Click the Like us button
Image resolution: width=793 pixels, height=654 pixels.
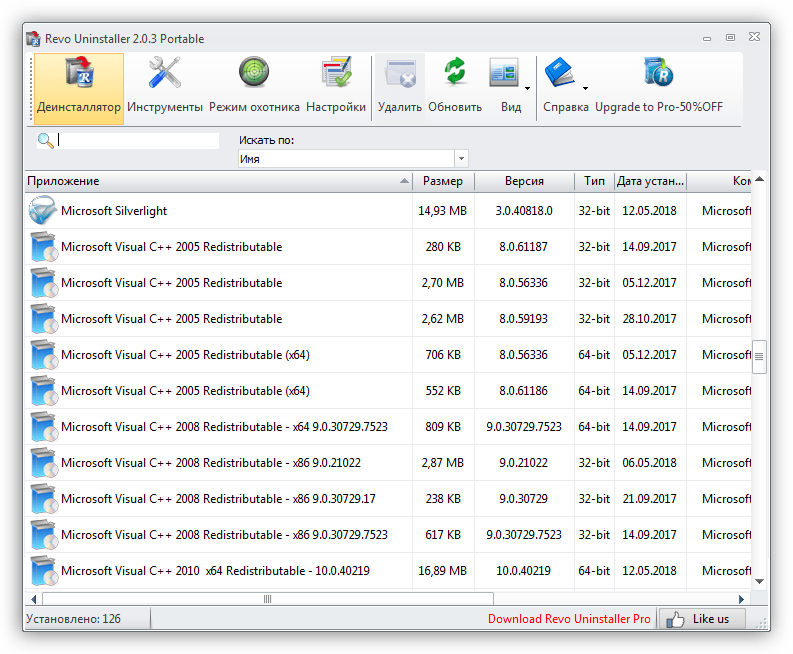tap(702, 619)
